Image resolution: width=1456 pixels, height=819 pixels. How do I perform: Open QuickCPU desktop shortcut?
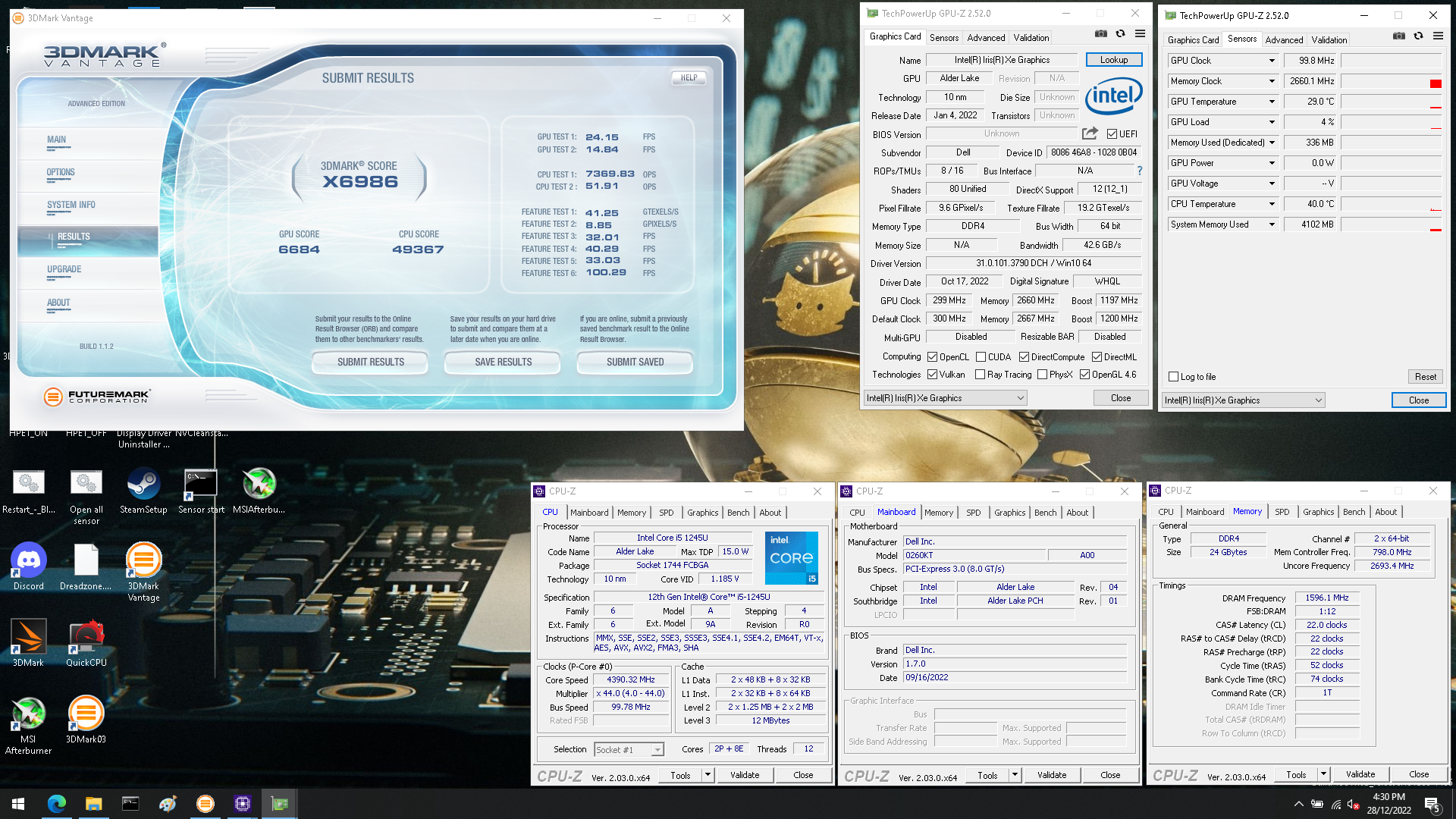(x=86, y=644)
